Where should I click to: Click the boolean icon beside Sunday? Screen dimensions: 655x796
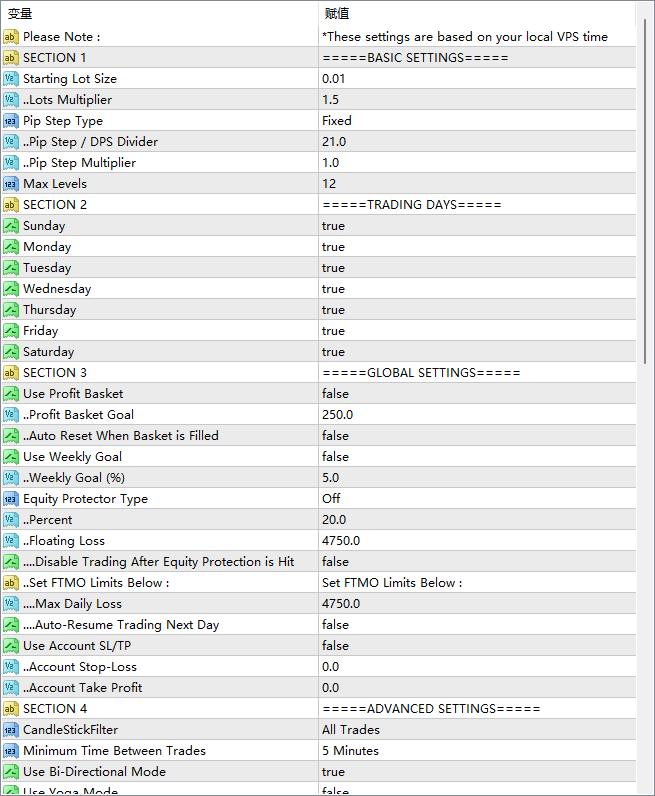click(11, 226)
